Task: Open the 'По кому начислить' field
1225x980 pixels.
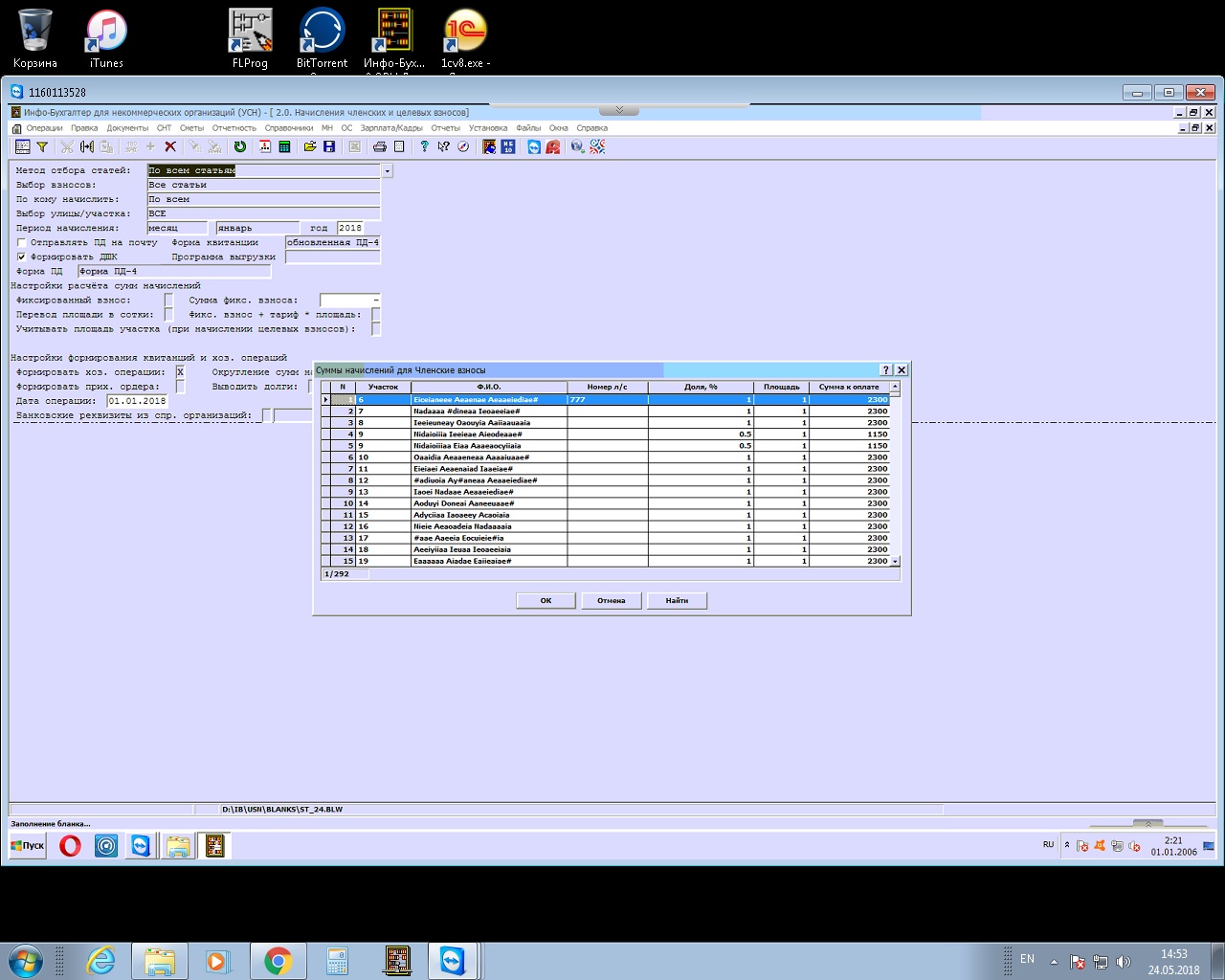Action: tap(263, 199)
